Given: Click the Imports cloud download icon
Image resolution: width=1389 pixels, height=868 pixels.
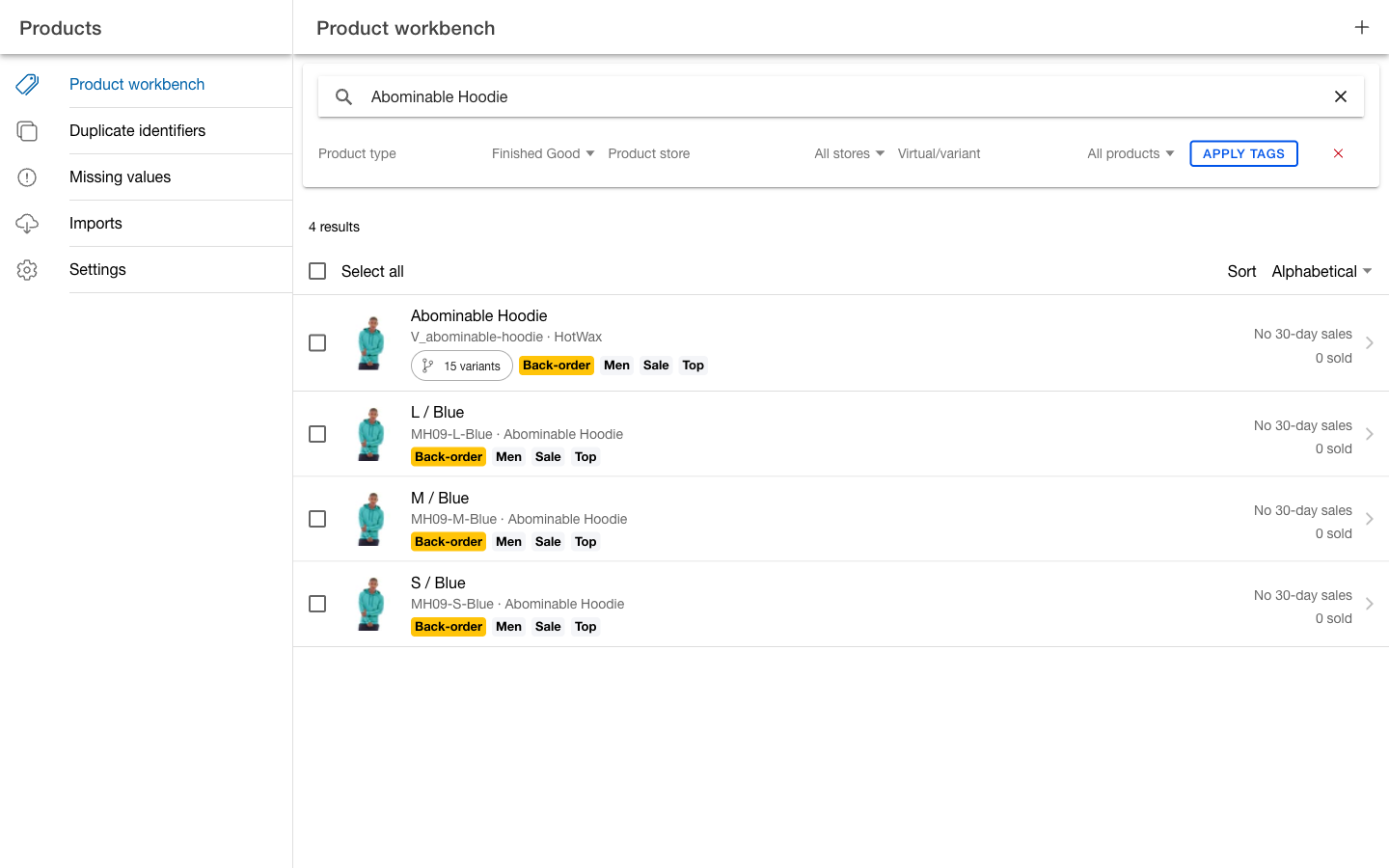Looking at the screenshot, I should pyautogui.click(x=27, y=223).
